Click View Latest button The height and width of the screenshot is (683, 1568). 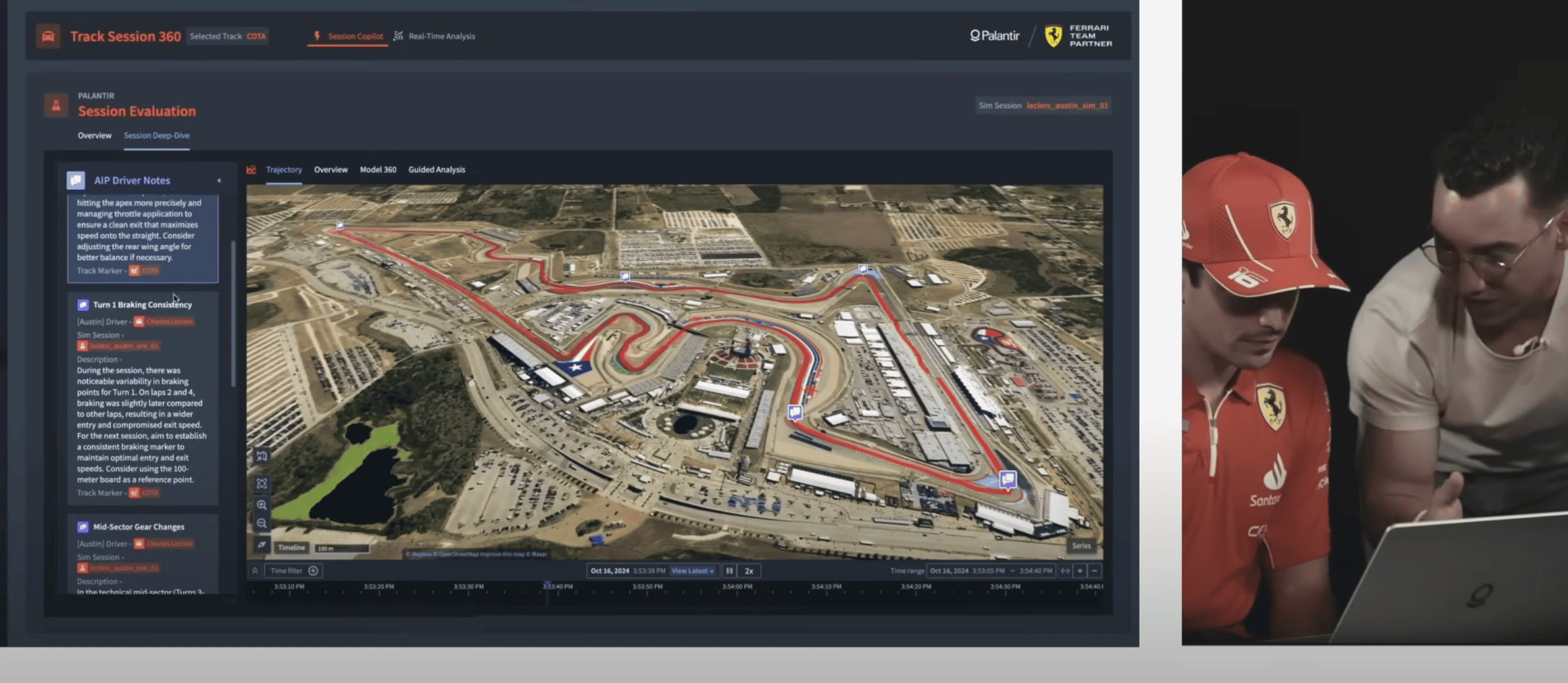click(x=692, y=571)
